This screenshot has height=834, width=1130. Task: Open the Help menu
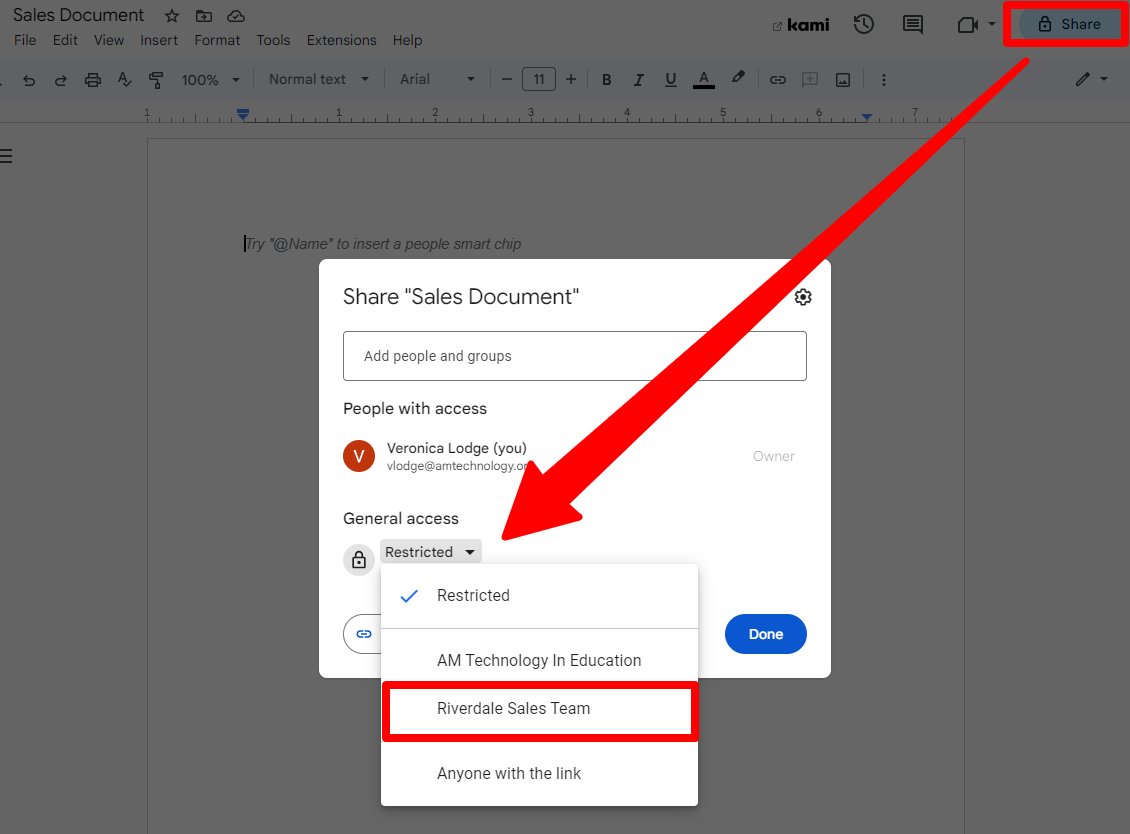click(x=407, y=40)
